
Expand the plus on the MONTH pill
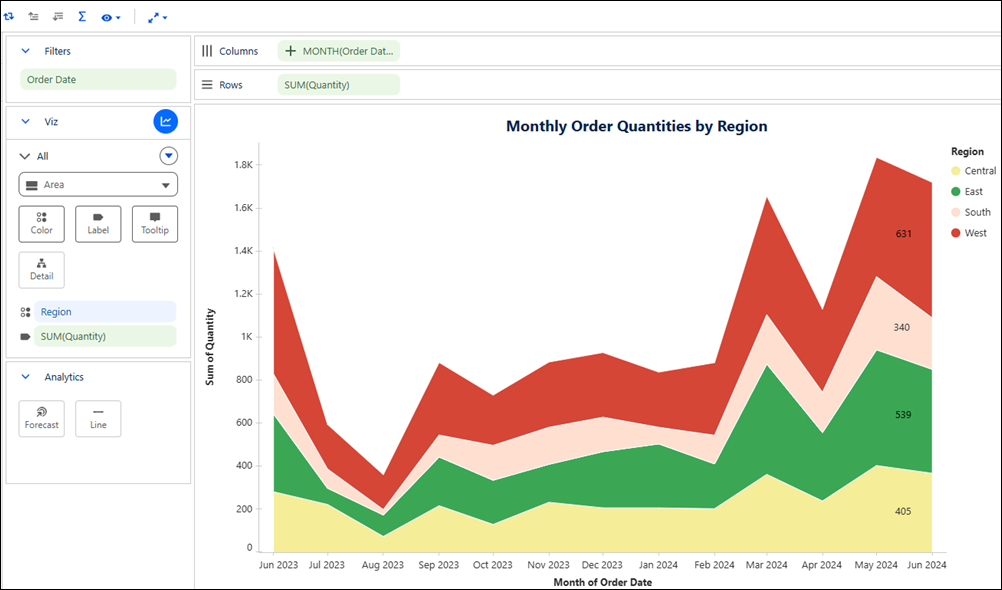pyautogui.click(x=290, y=51)
